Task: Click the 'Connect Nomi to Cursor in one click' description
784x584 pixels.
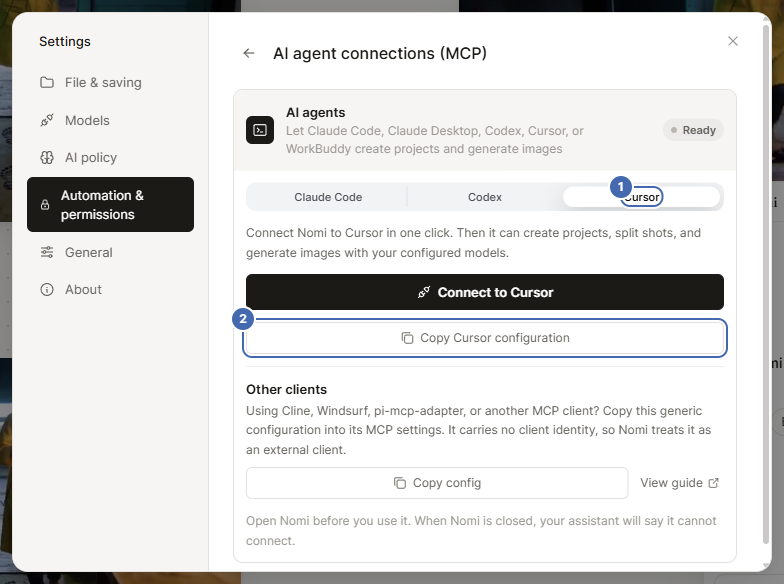Action: tap(474, 242)
